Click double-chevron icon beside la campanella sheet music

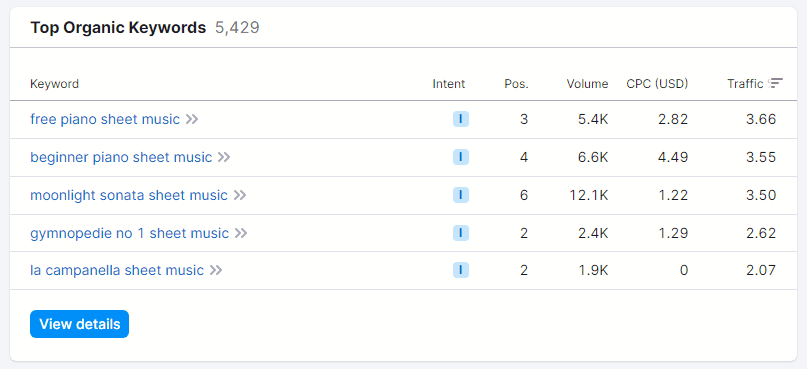216,270
